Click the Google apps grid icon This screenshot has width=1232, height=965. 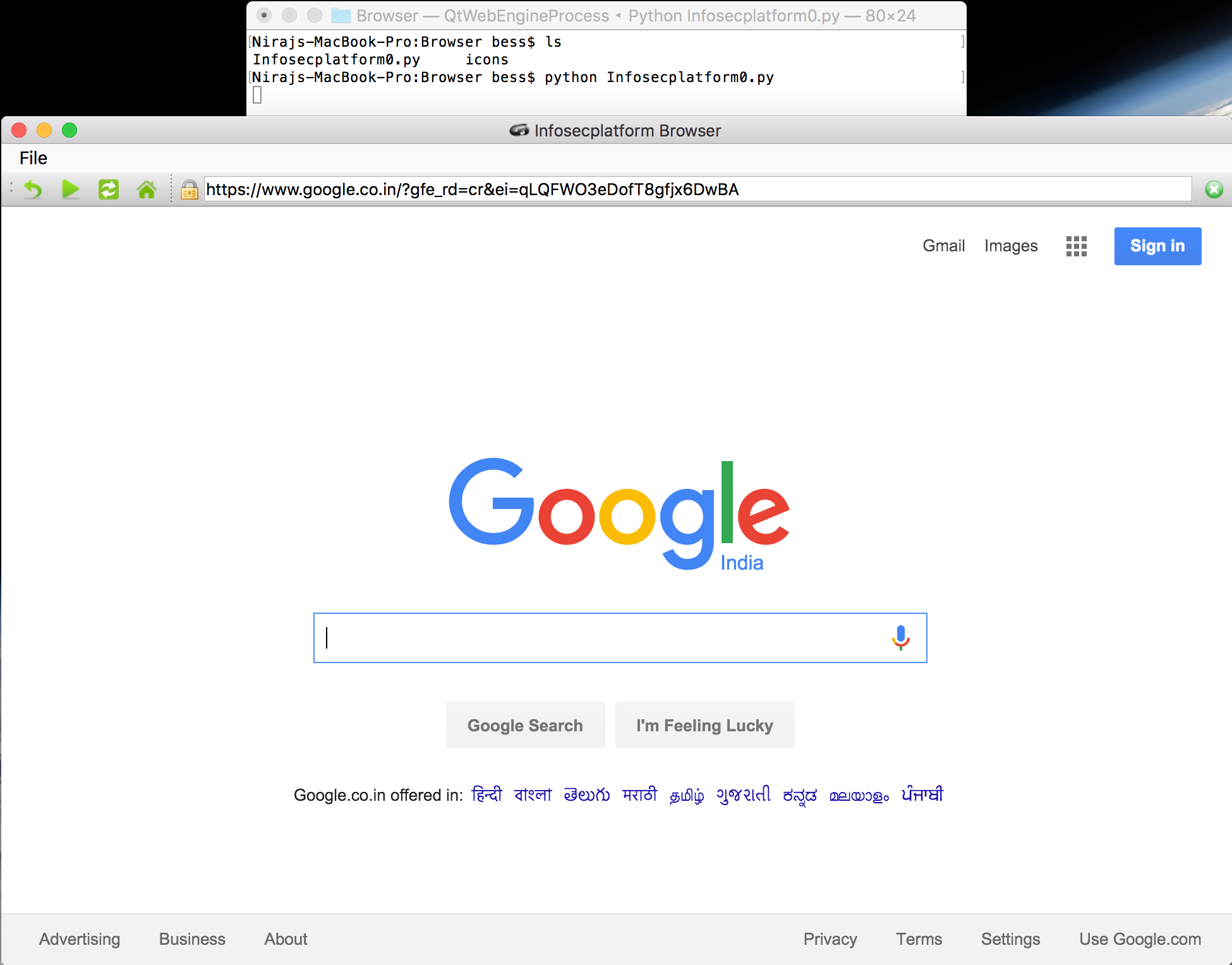click(x=1076, y=246)
